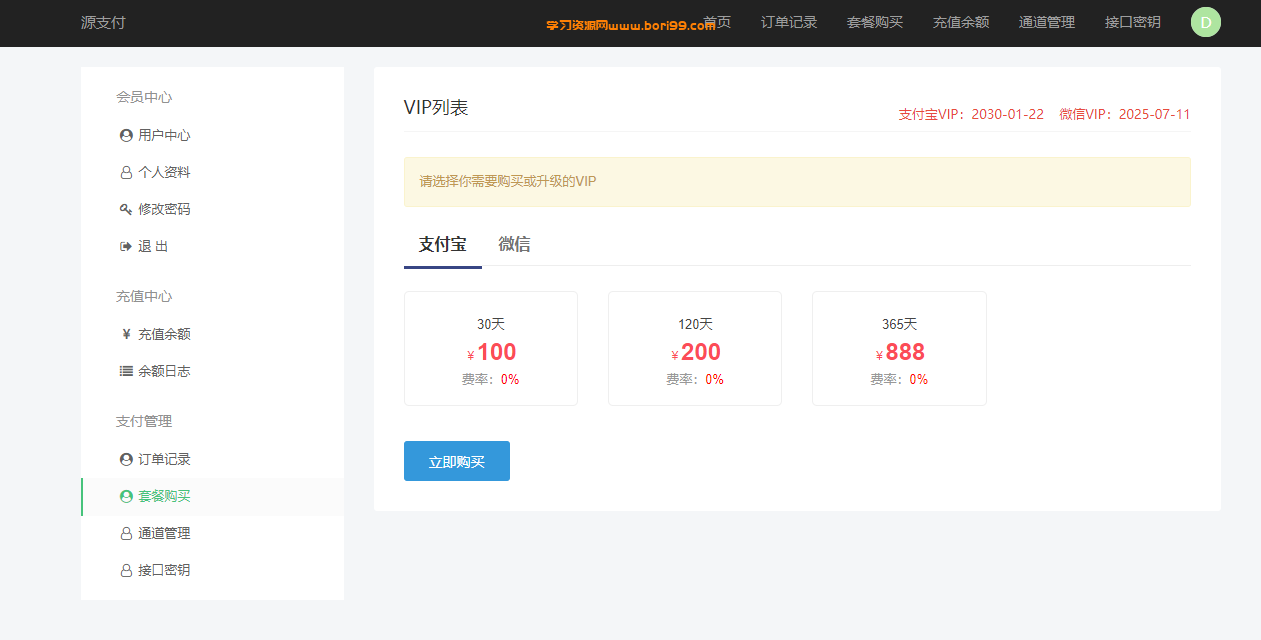
Task: Select the 365天 ¥888 VIP package
Action: [899, 348]
